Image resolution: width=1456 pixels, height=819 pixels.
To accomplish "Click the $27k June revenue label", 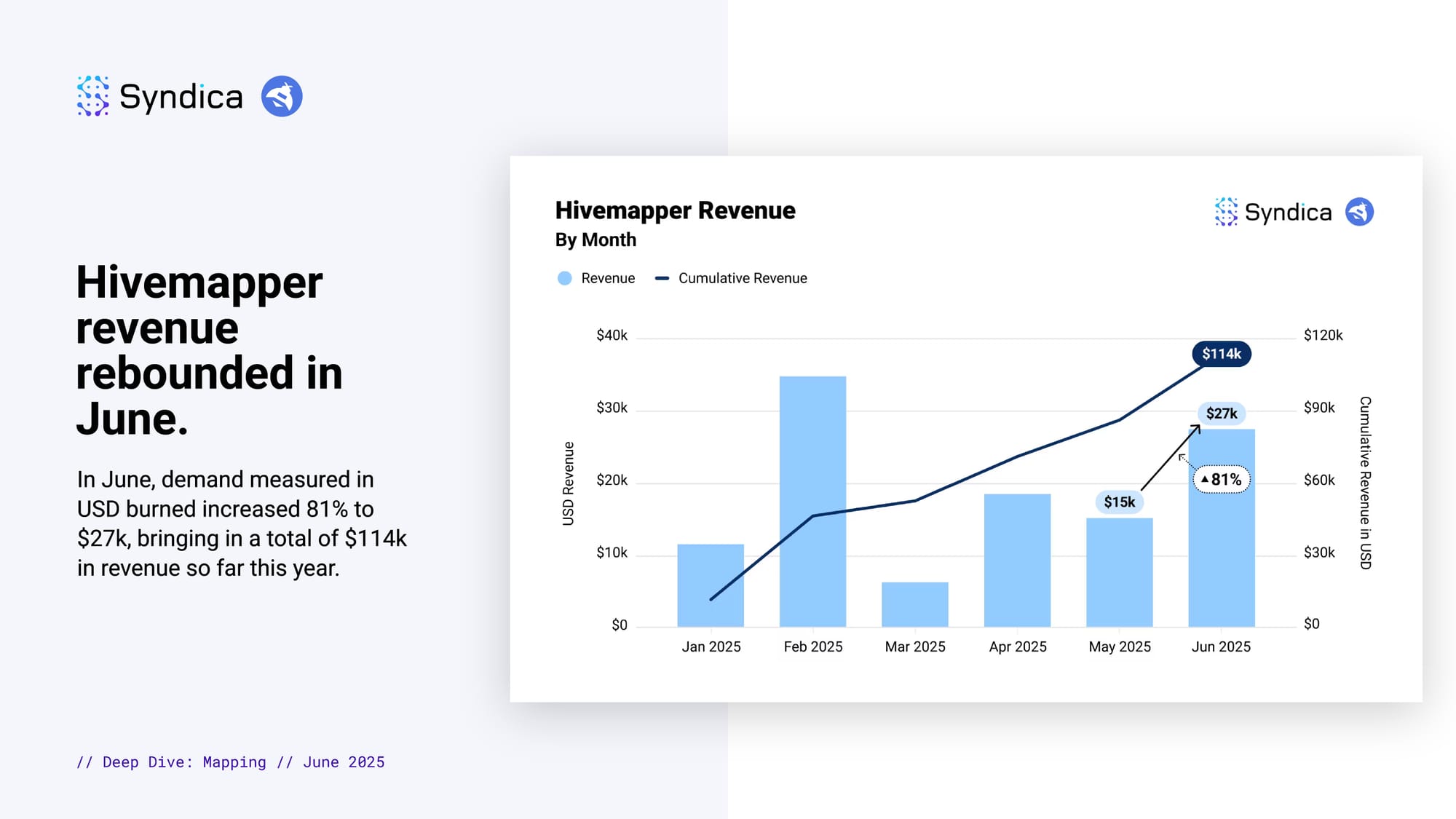I will [x=1221, y=414].
